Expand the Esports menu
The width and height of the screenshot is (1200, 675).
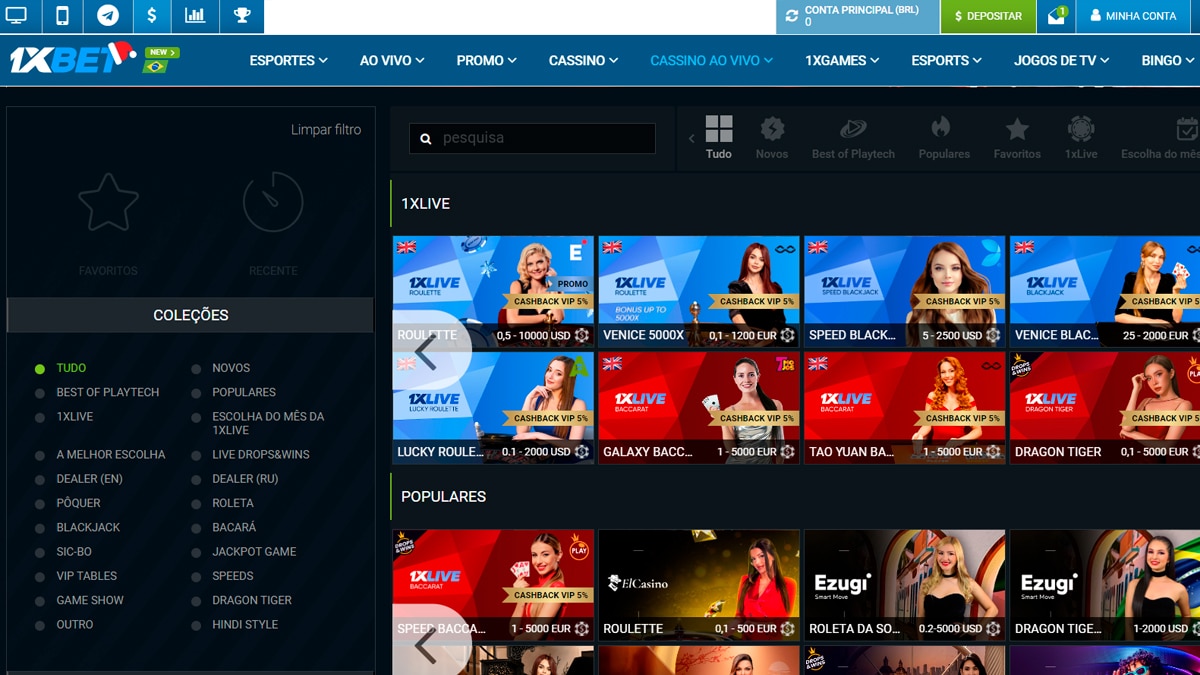[946, 60]
